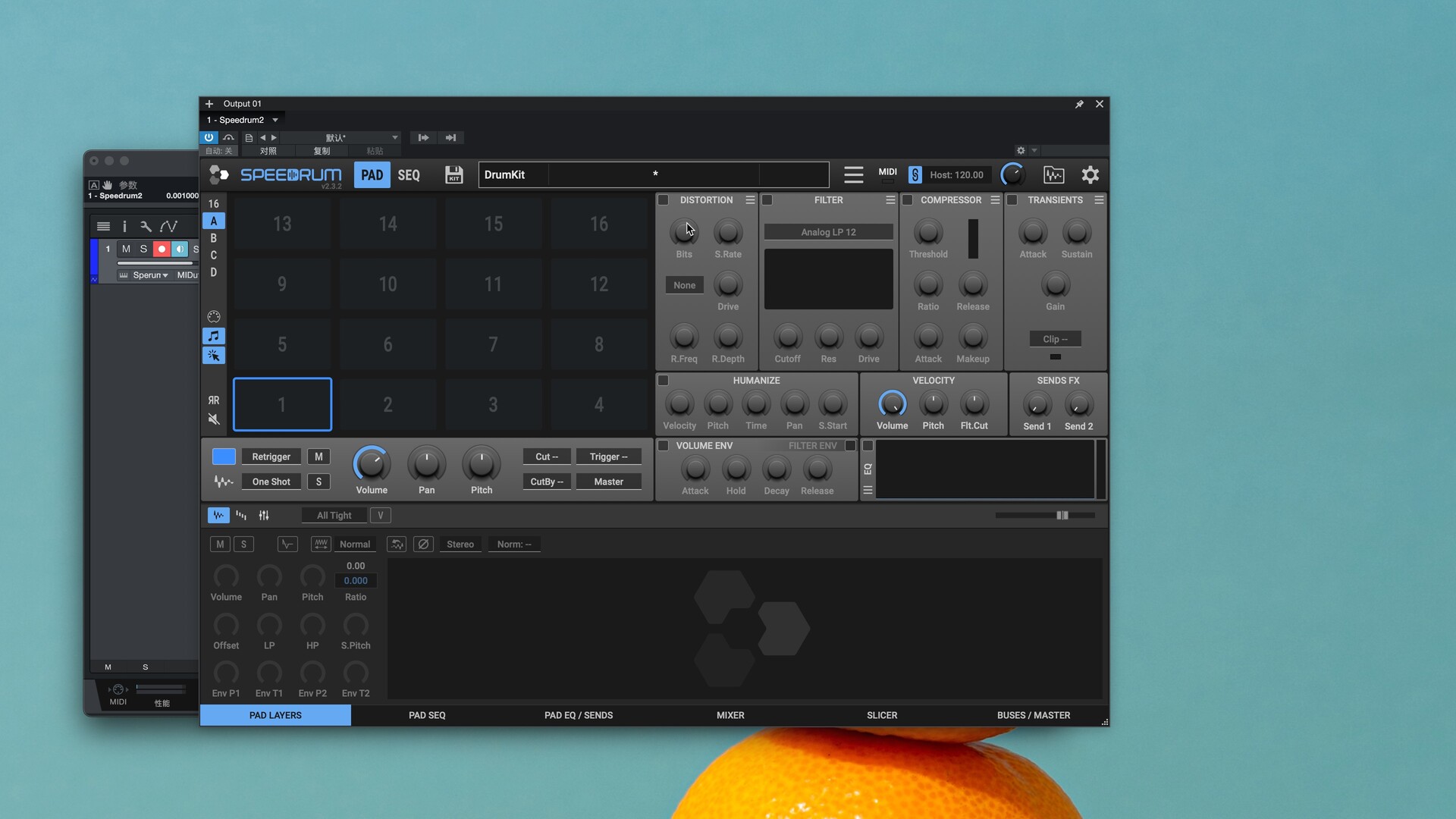
Task: Click the waveform icon below the pad color
Action: (x=223, y=482)
